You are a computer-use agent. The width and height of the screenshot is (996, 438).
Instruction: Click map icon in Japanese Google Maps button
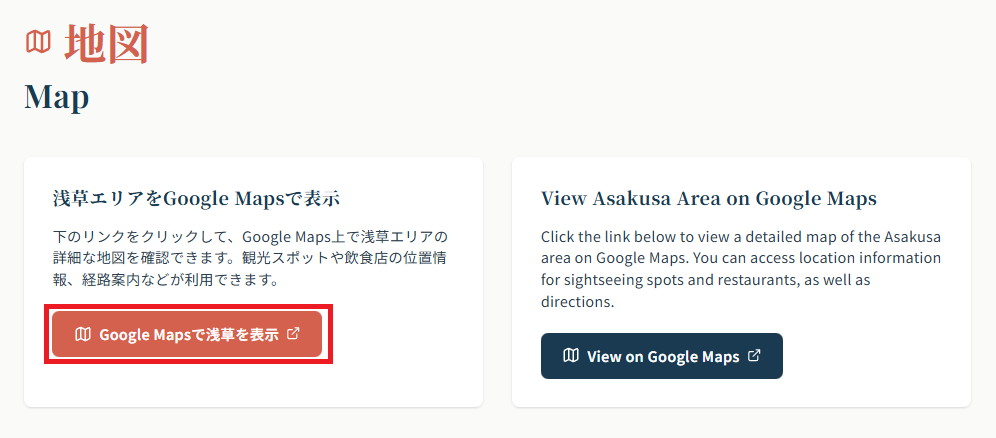click(83, 334)
